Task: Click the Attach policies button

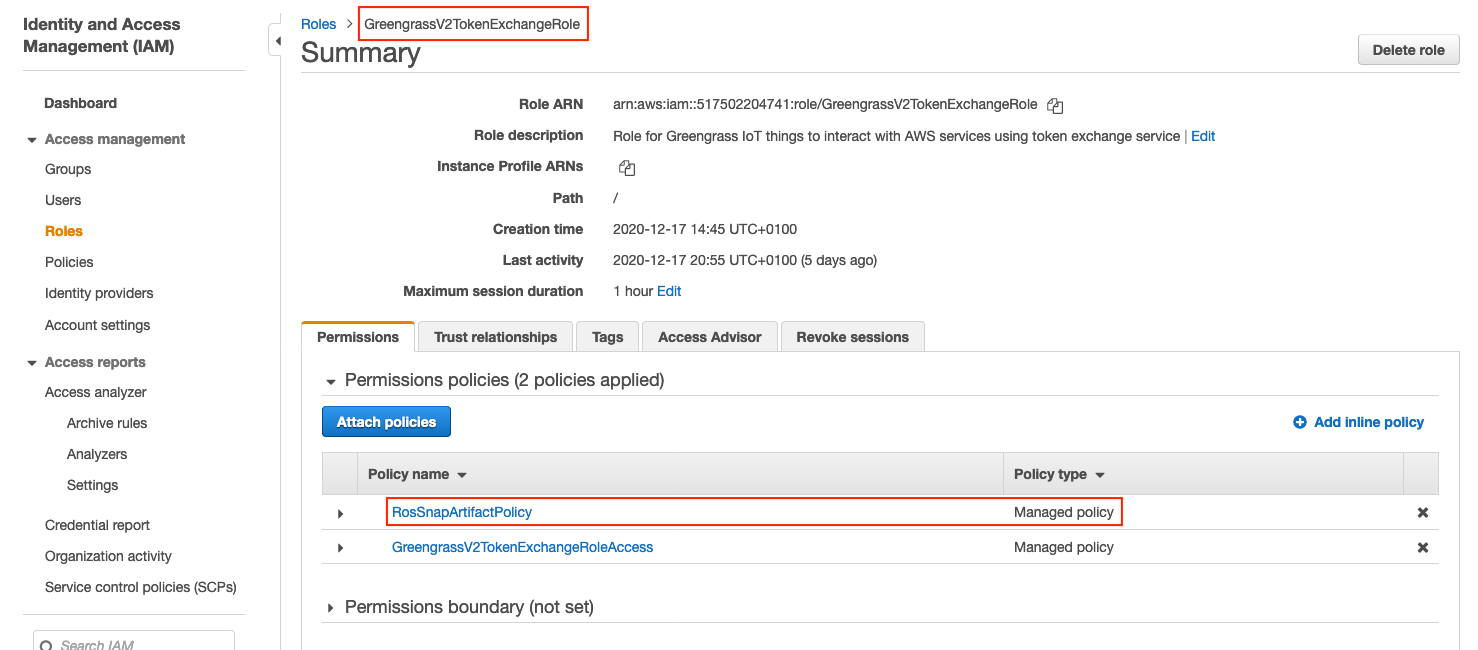Action: (386, 421)
